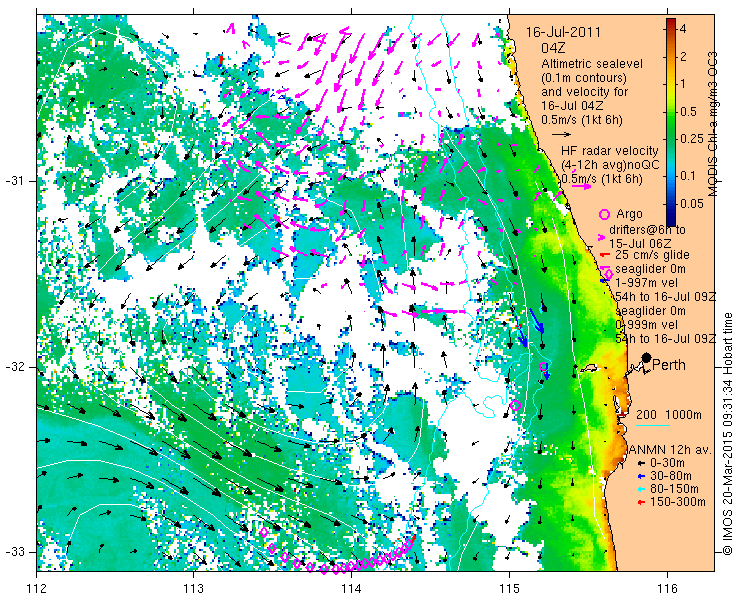
Task: Click the longitude axis label 115
Action: pos(509,588)
